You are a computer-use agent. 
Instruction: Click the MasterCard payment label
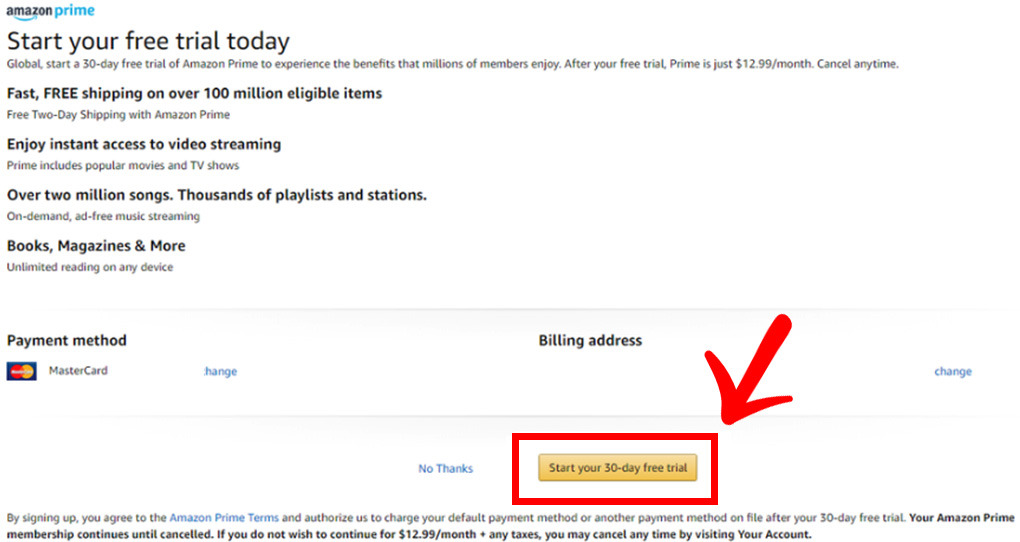click(78, 371)
